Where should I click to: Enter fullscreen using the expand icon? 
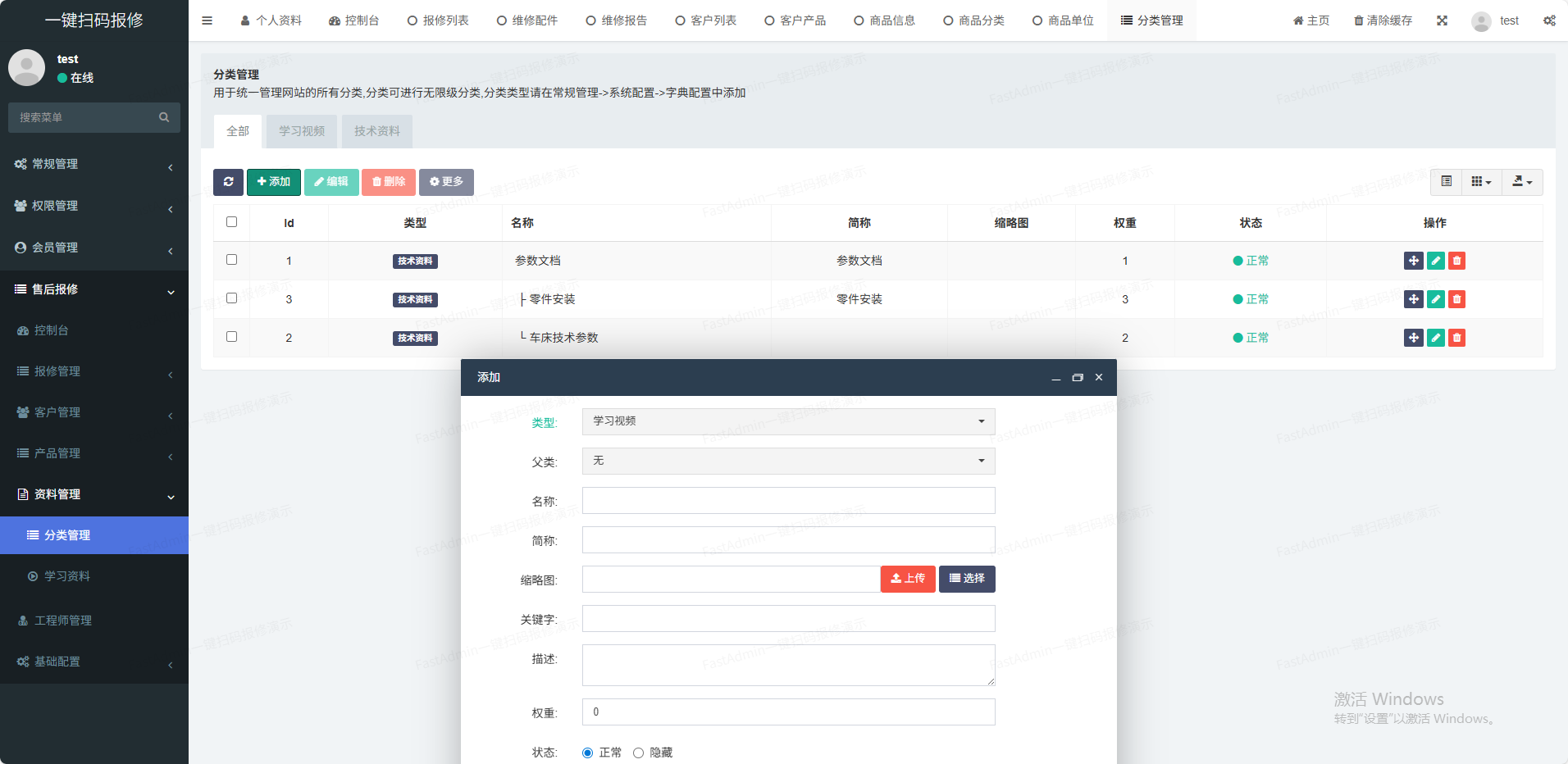tap(1442, 20)
